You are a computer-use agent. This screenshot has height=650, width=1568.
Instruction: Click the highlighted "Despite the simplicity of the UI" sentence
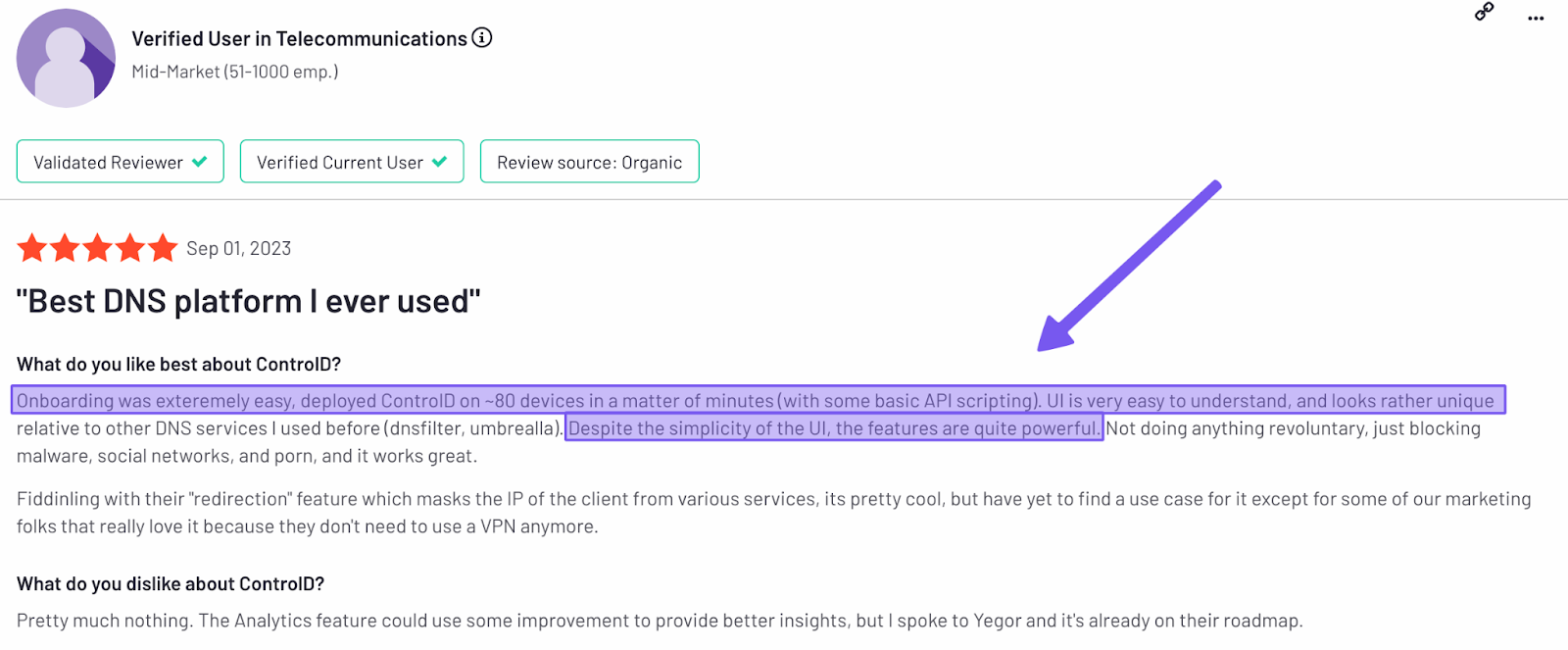(834, 428)
